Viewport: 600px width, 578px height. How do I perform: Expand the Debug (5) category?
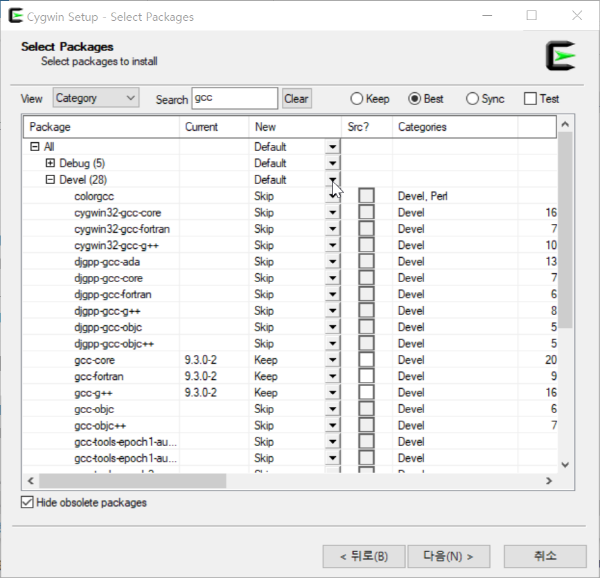[50, 163]
